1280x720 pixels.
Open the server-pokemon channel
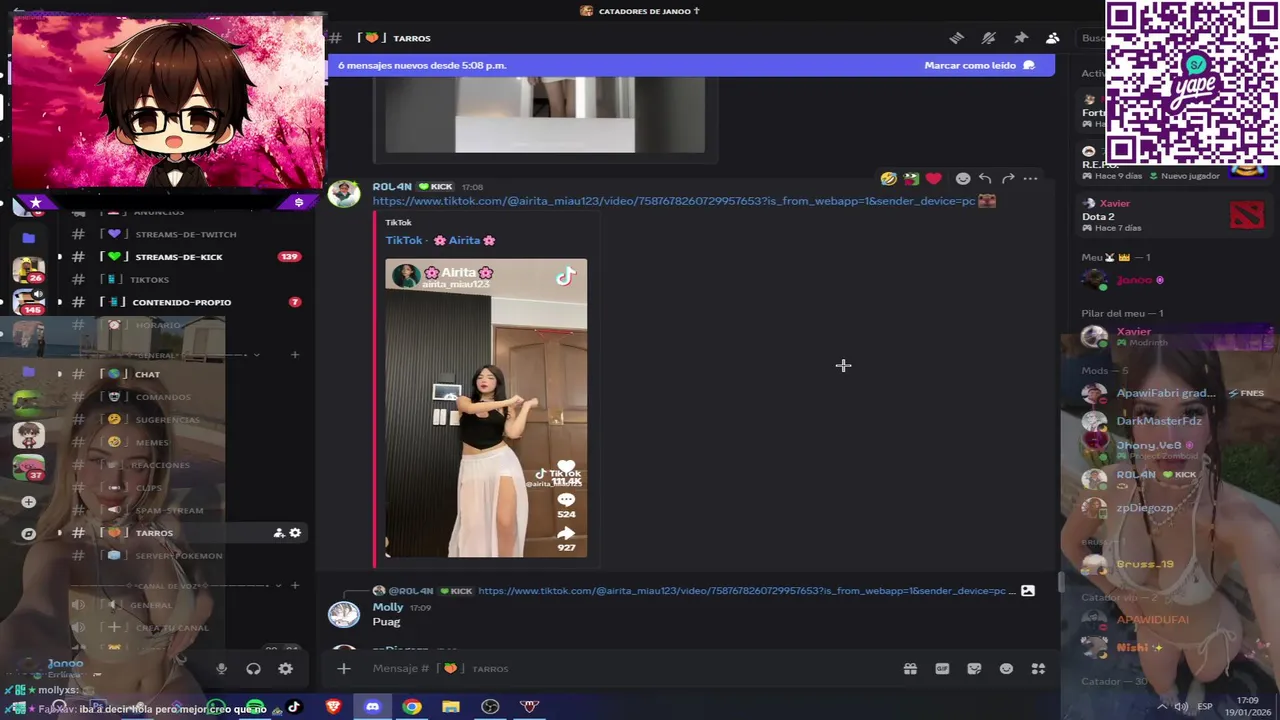[x=185, y=556]
